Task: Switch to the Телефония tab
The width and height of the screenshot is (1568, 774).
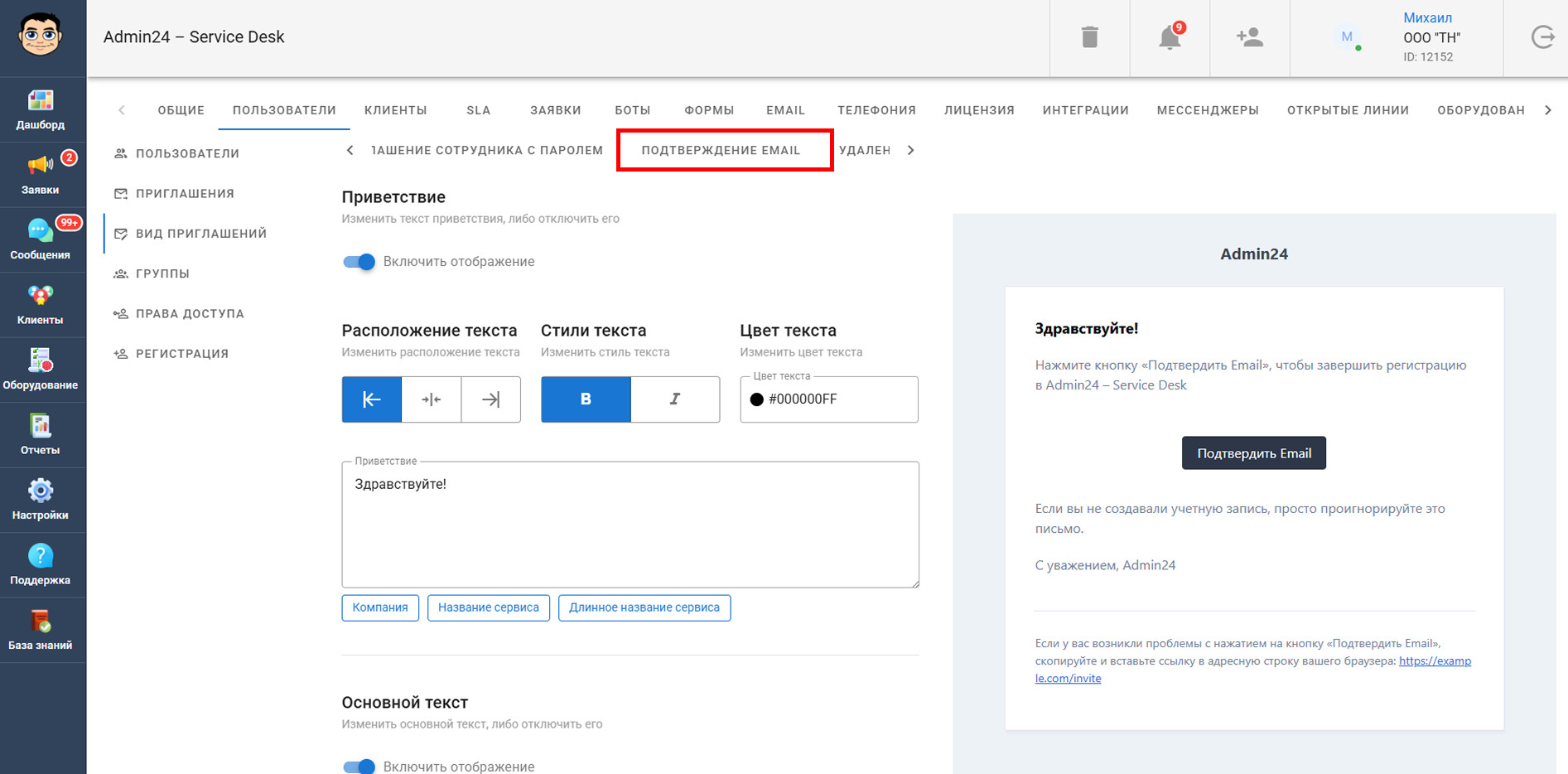Action: click(876, 110)
